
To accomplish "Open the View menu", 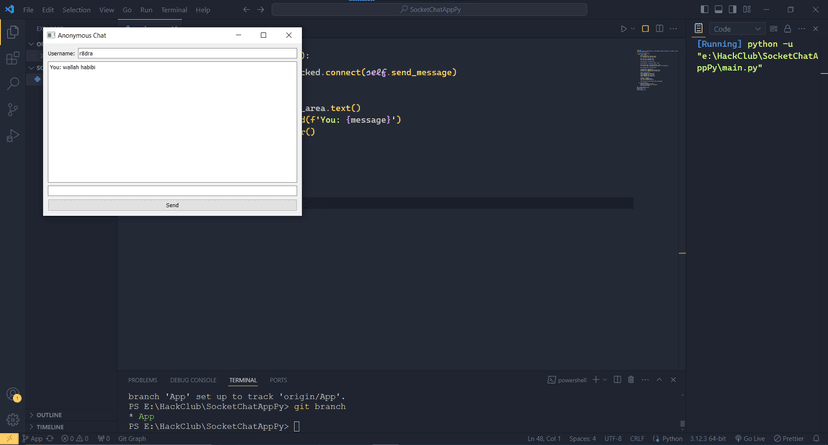I will pos(107,10).
